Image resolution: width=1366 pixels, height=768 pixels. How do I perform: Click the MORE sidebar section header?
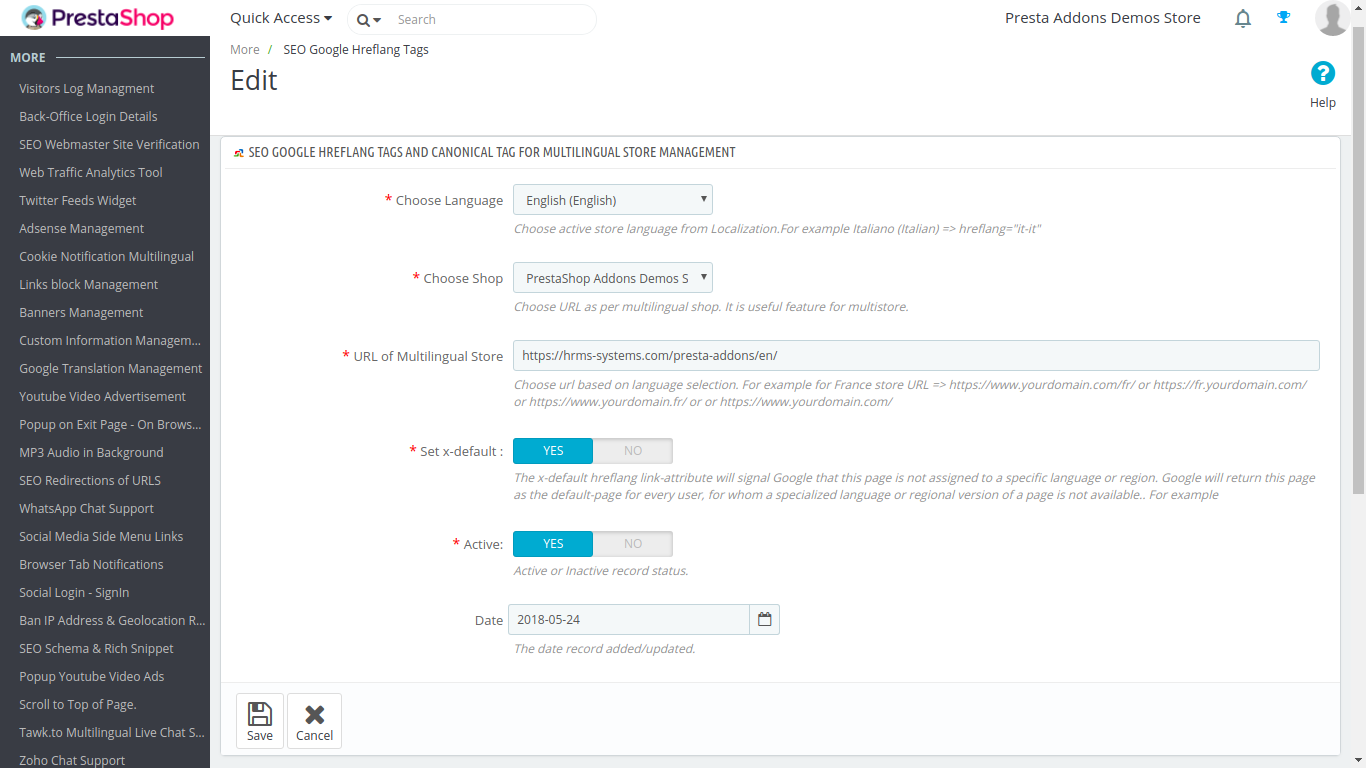[28, 58]
